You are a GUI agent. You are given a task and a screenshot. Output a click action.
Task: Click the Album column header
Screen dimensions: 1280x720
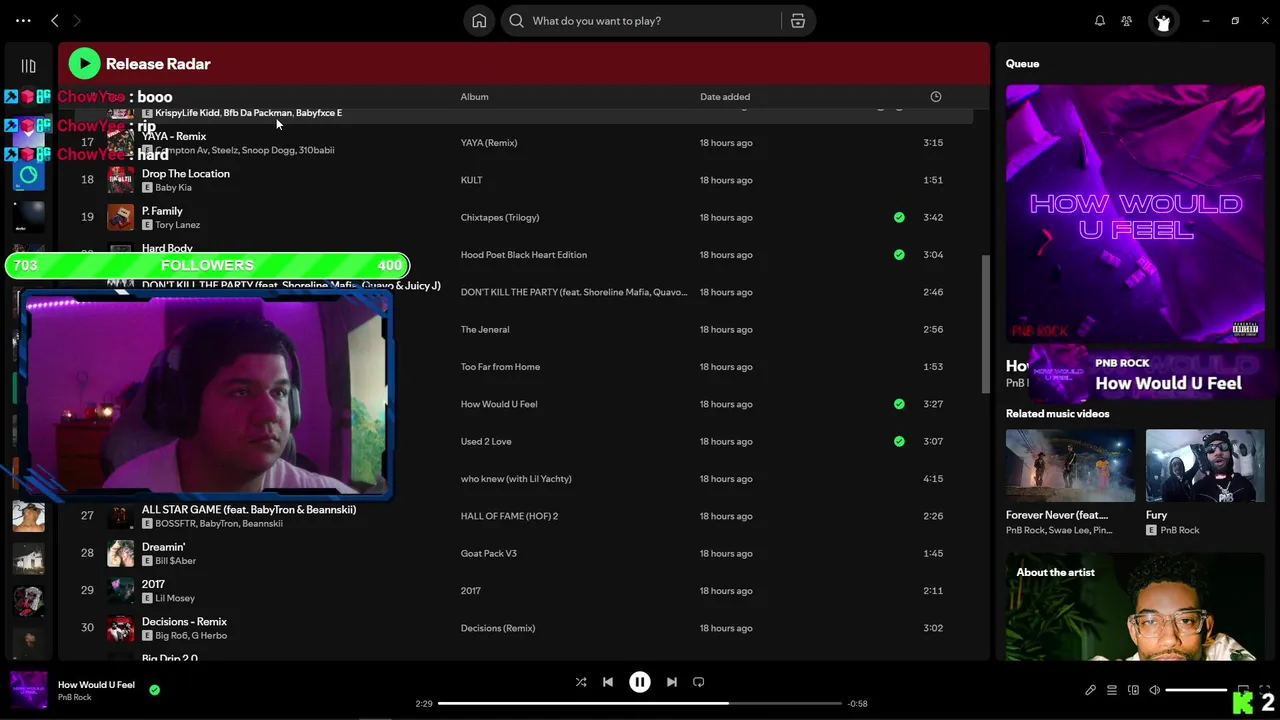[474, 97]
